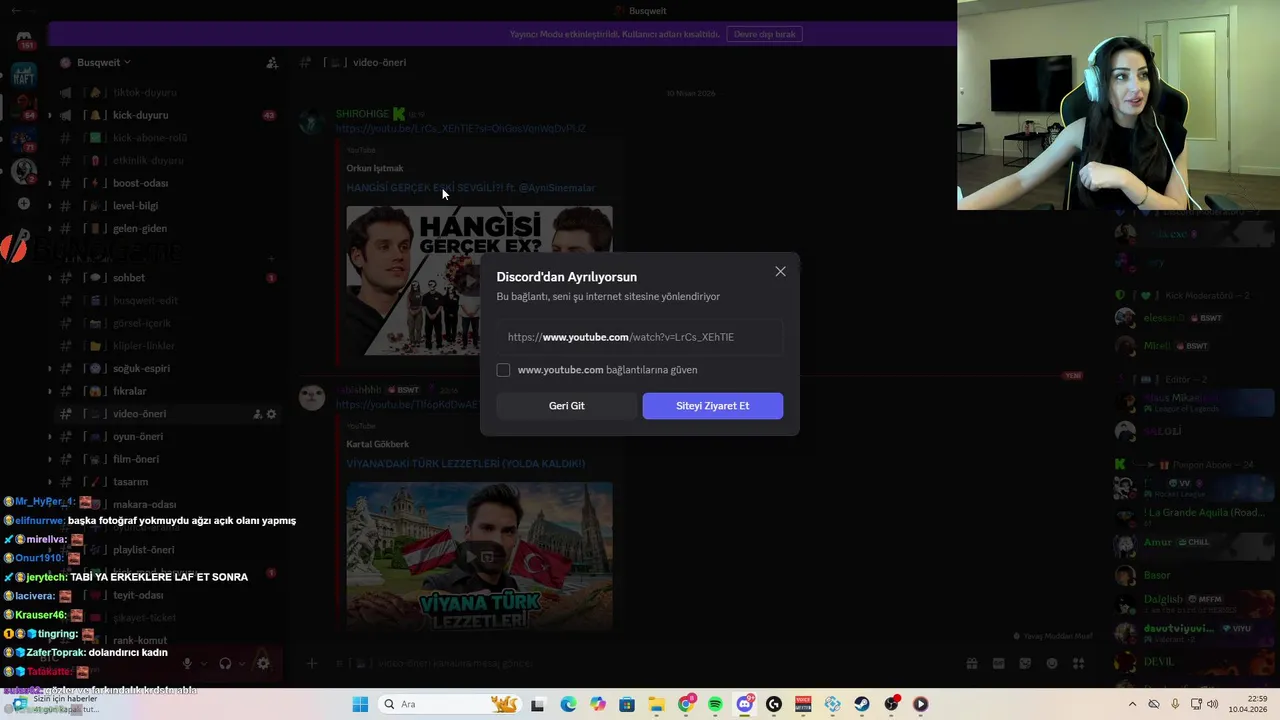1280x720 pixels.
Task: Open Discord from taskbar
Action: click(x=744, y=704)
